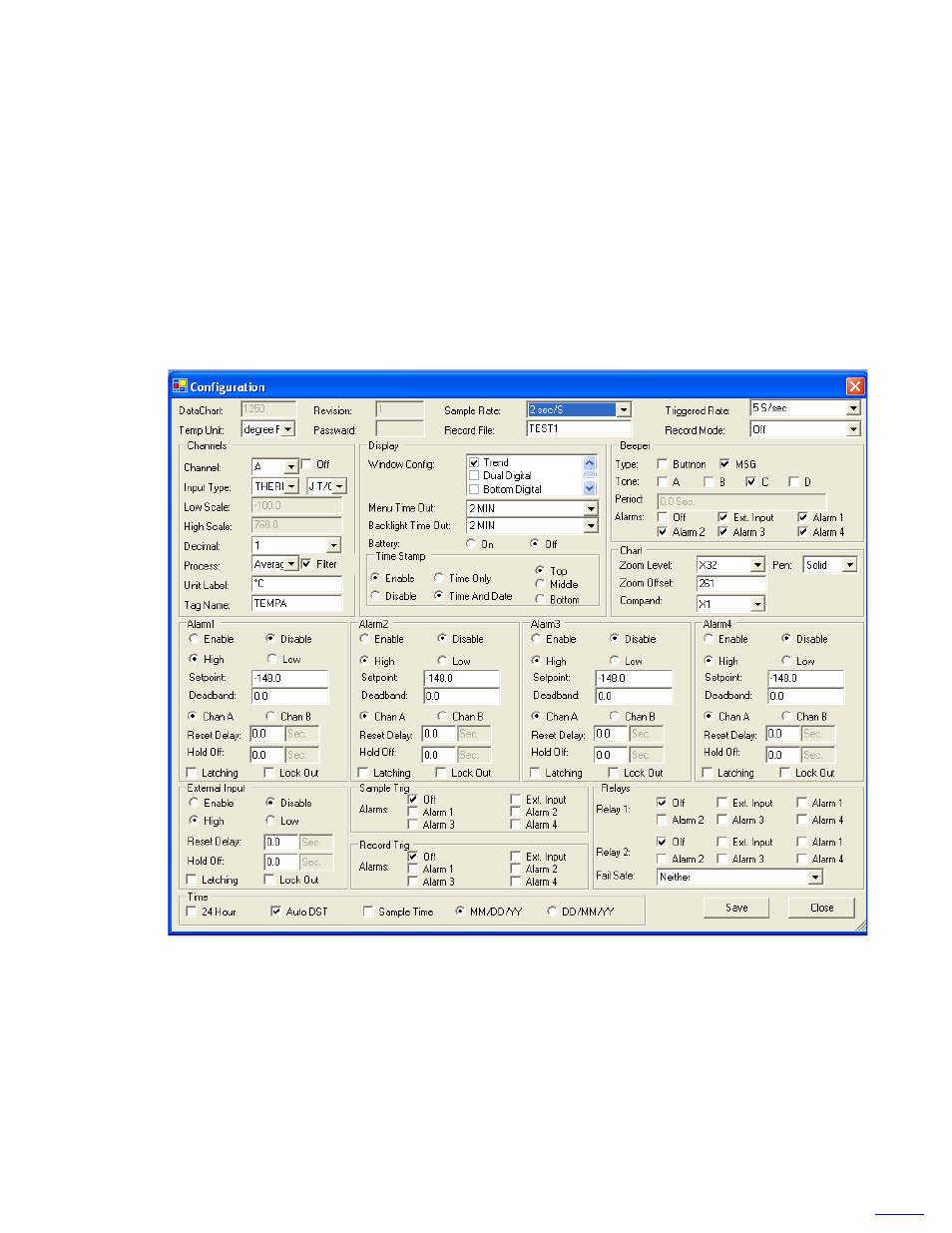Image resolution: width=952 pixels, height=1233 pixels.
Task: Open the Backlight Time Out dropdown
Action: 591,525
